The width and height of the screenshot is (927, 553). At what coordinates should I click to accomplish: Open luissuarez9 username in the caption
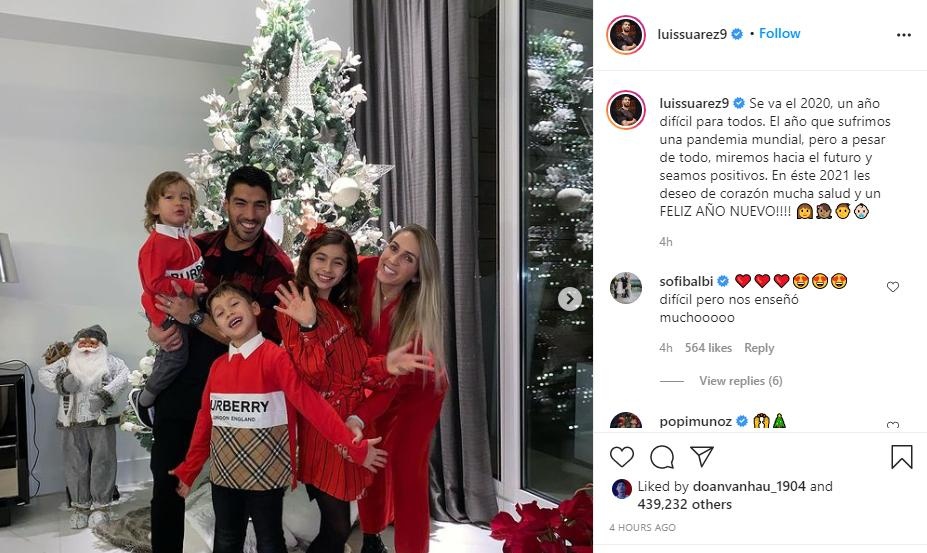(694, 103)
